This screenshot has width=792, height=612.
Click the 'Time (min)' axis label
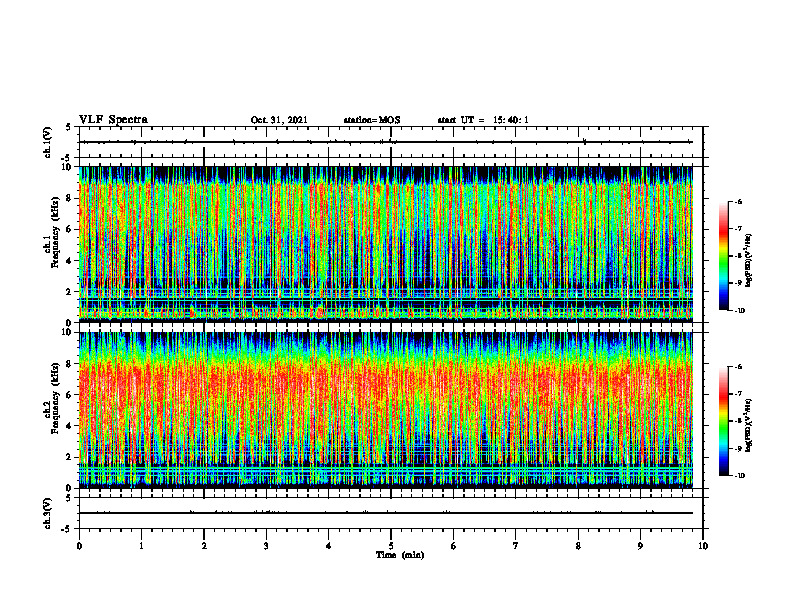400,555
